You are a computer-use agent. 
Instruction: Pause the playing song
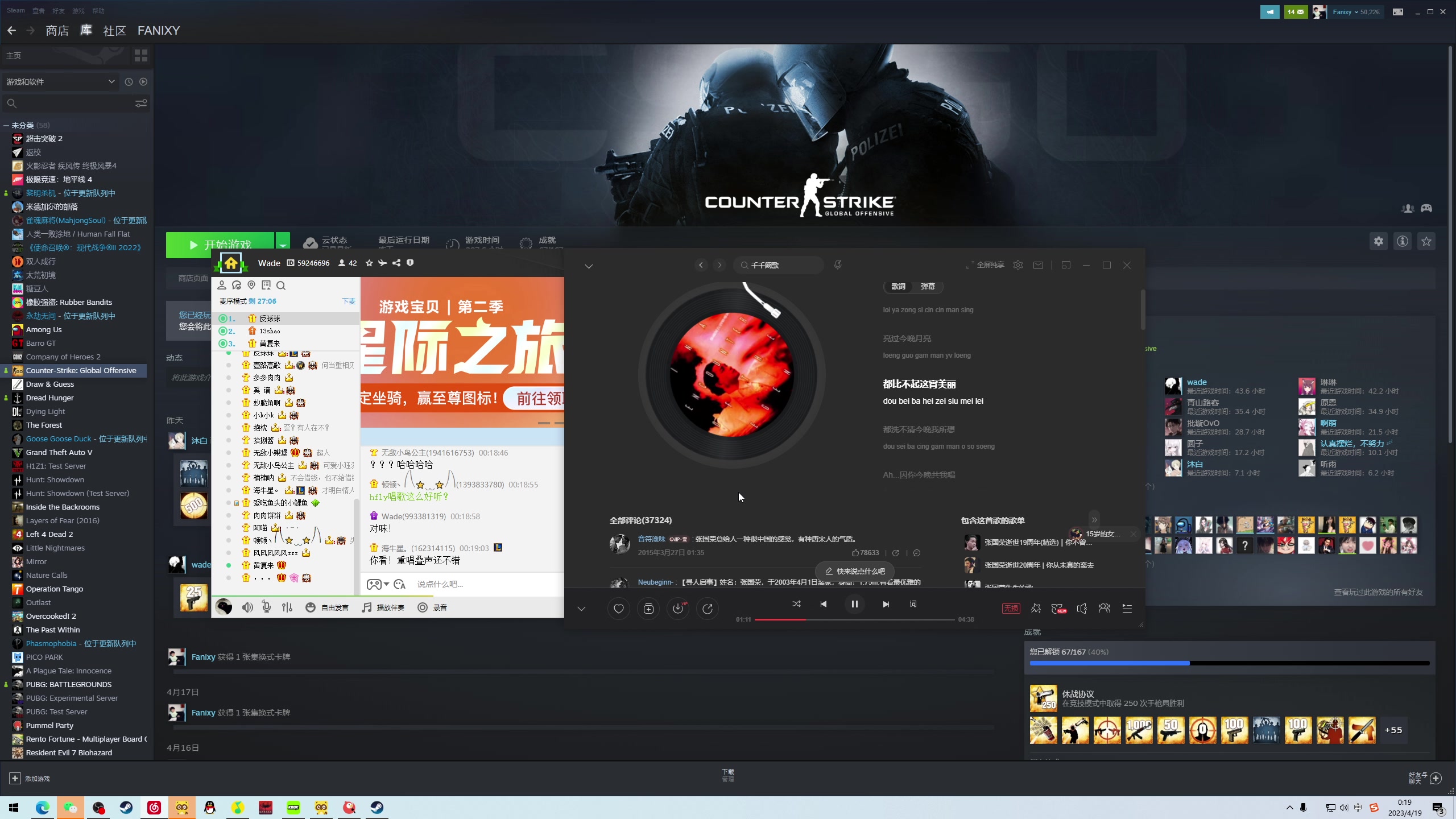point(854,604)
